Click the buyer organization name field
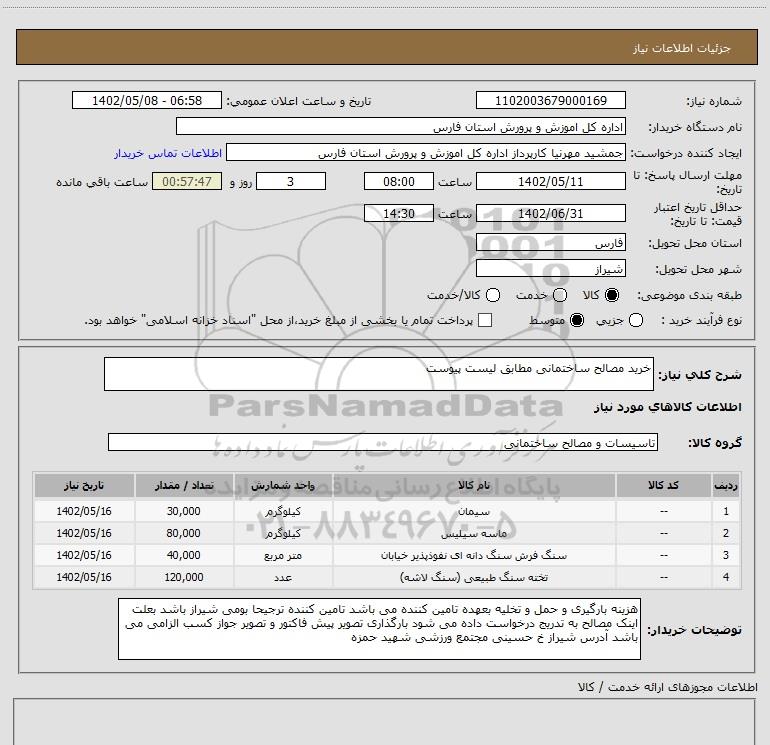 [x=401, y=126]
